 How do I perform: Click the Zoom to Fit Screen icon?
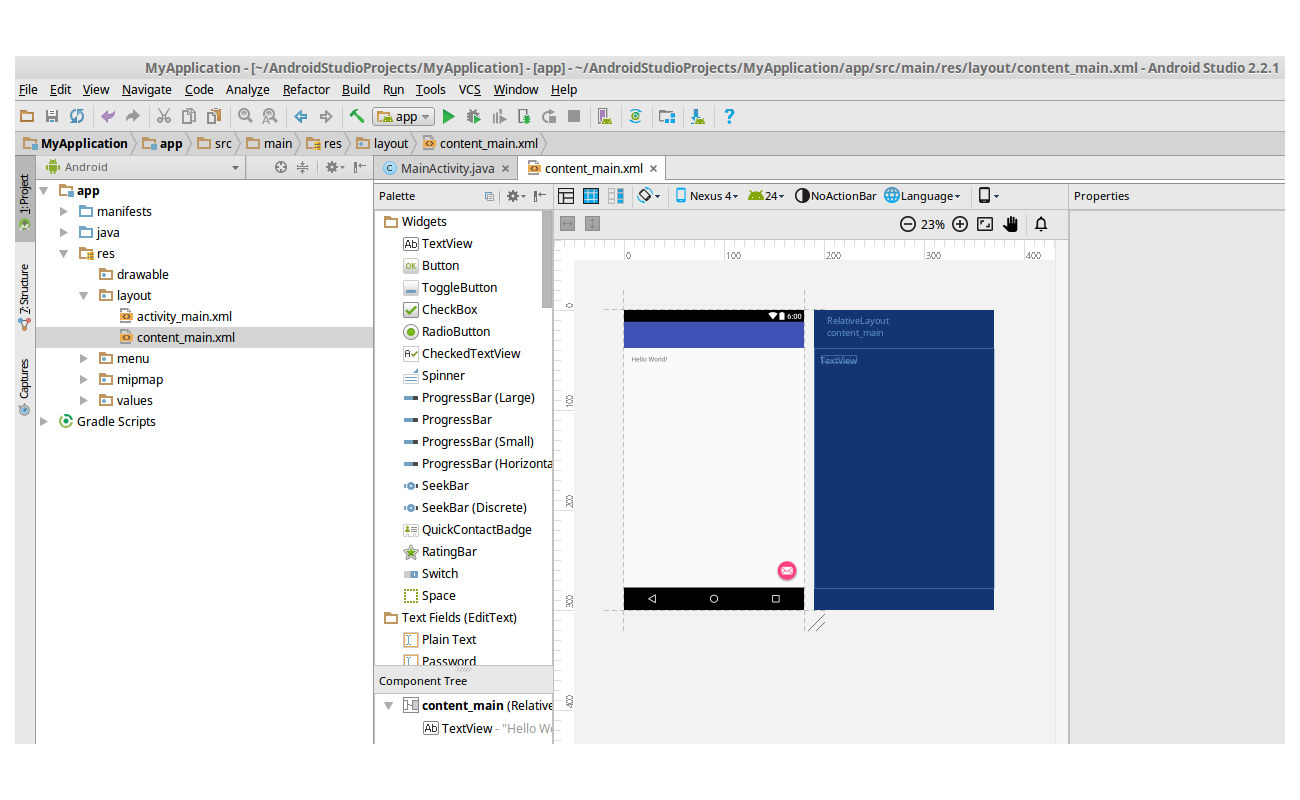pyautogui.click(x=985, y=224)
